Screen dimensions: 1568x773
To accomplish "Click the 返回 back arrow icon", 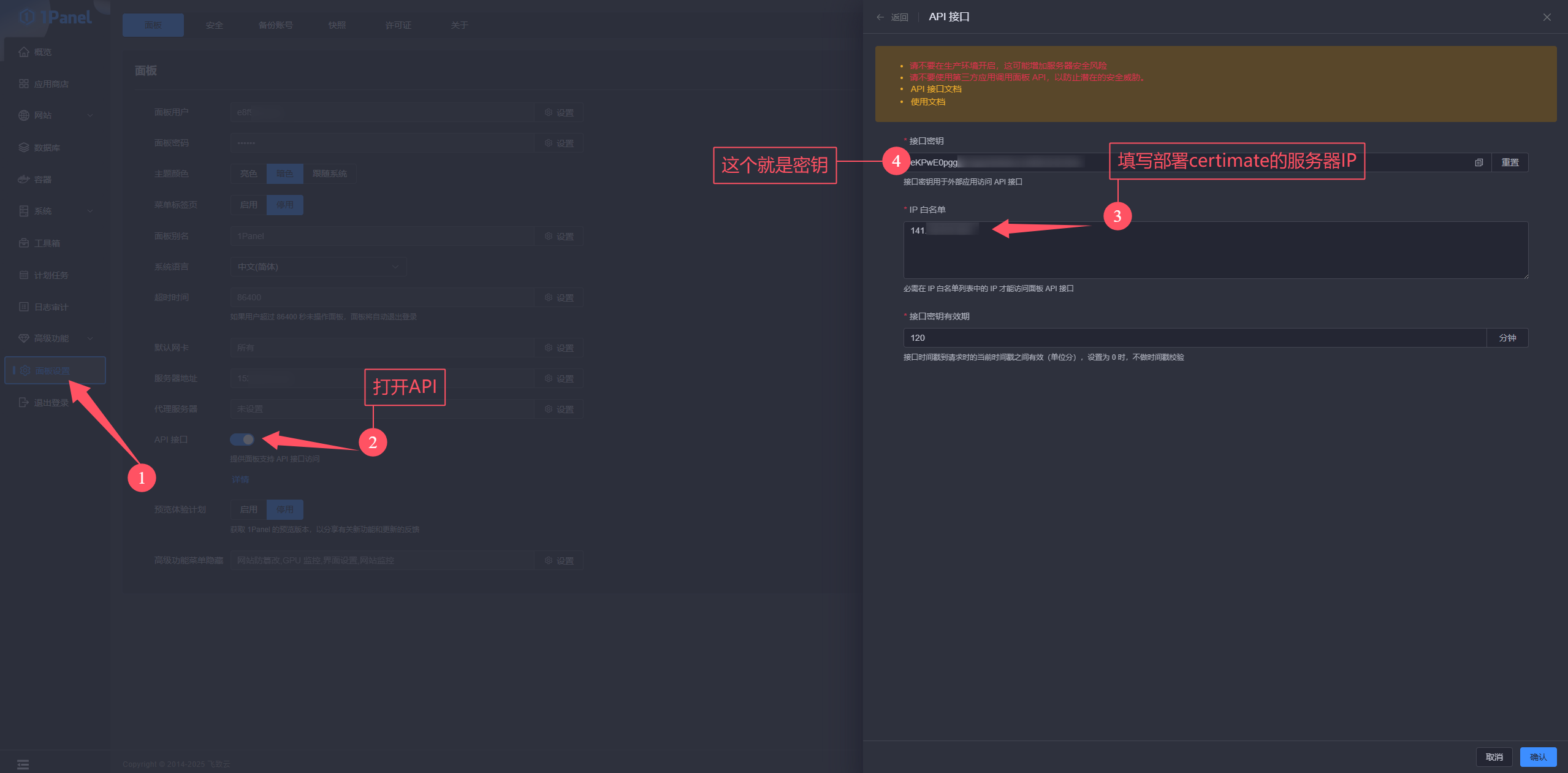I will (880, 17).
